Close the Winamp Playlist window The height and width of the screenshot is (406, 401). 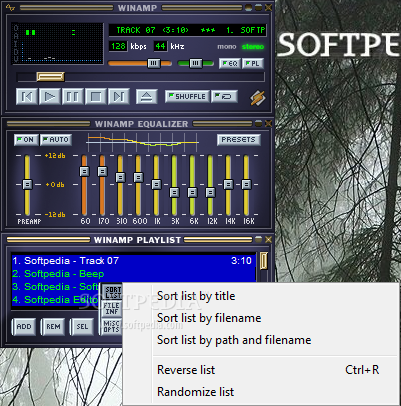pyautogui.click(x=268, y=240)
